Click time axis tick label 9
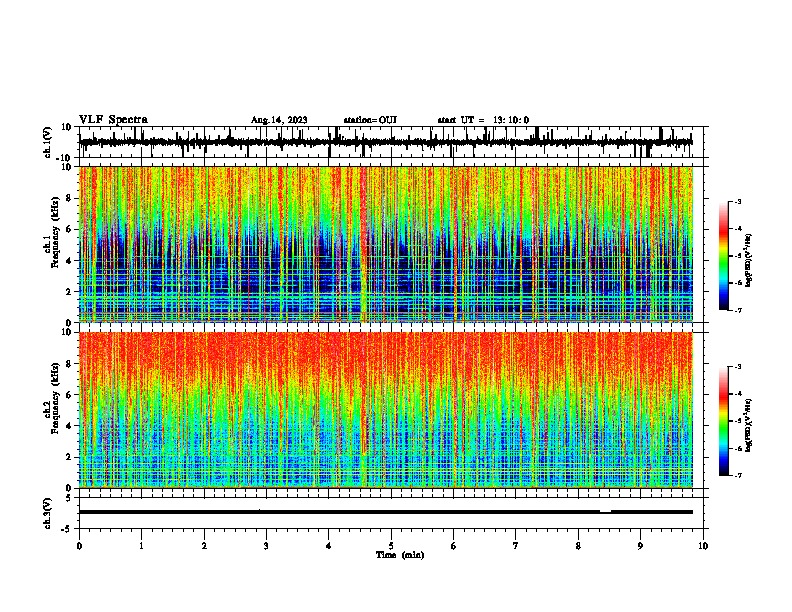 640,546
